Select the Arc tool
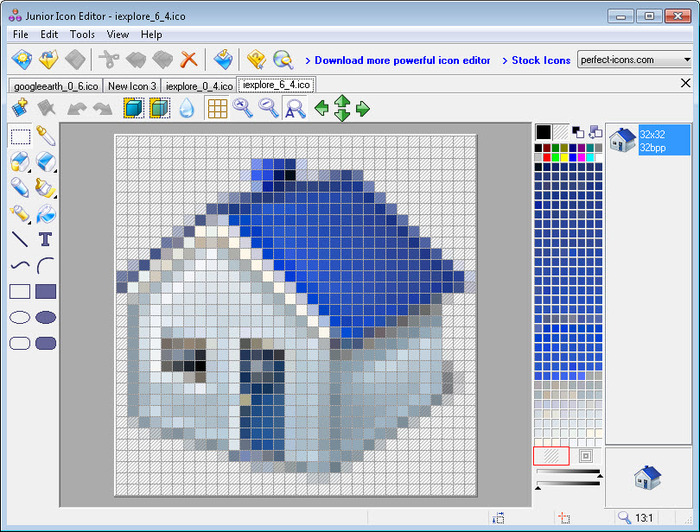Viewport: 700px width, 532px height. (46, 265)
